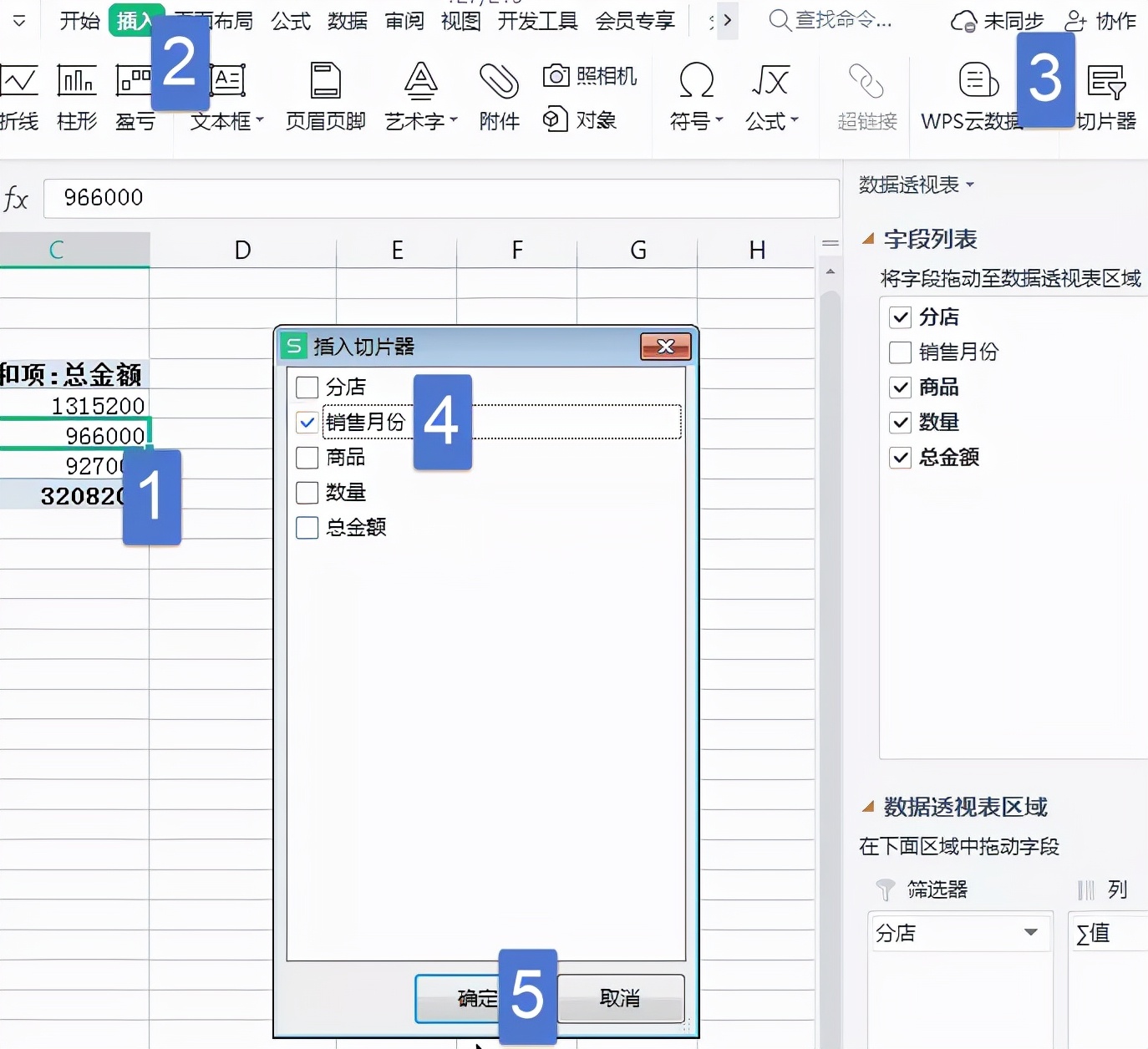
Task: Switch to the 开始 tab
Action: coord(80,21)
